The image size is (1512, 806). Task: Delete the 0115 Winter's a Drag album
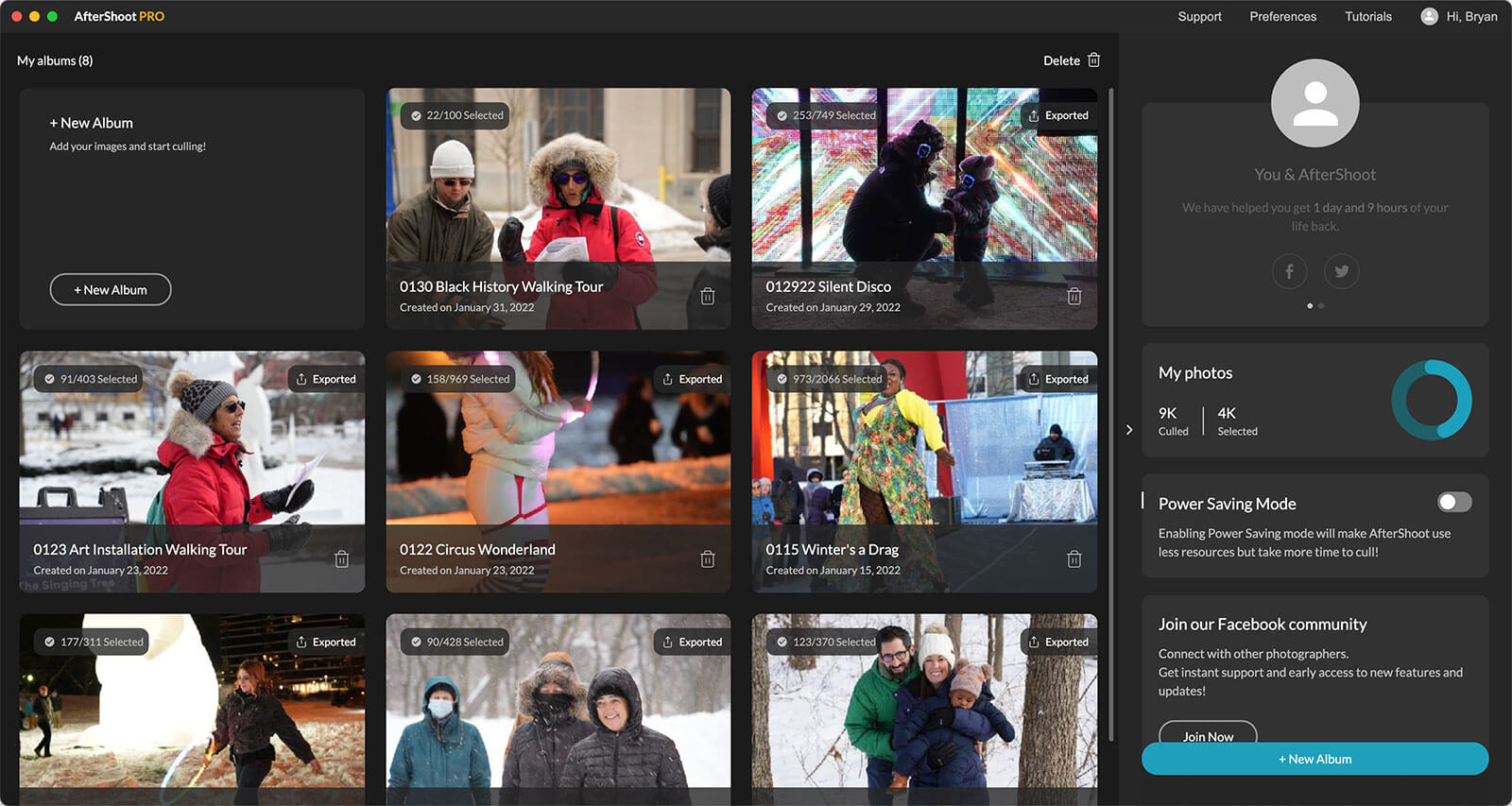point(1074,559)
